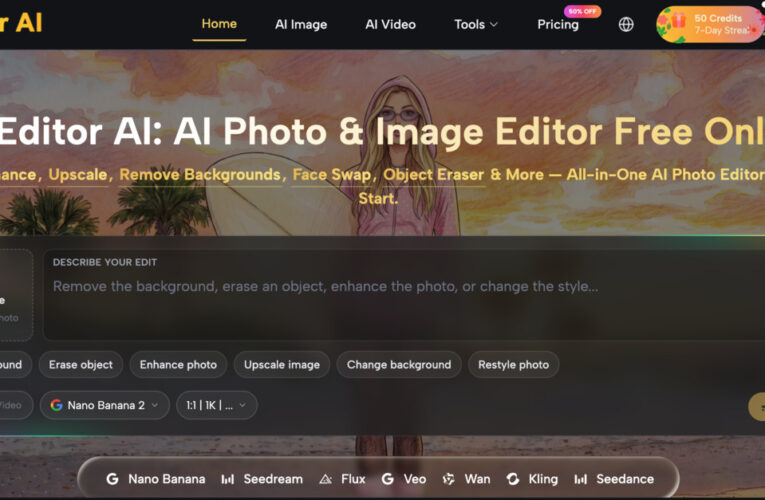Image resolution: width=765 pixels, height=500 pixels.
Task: Select the Restyle photo suggestion
Action: coord(513,364)
